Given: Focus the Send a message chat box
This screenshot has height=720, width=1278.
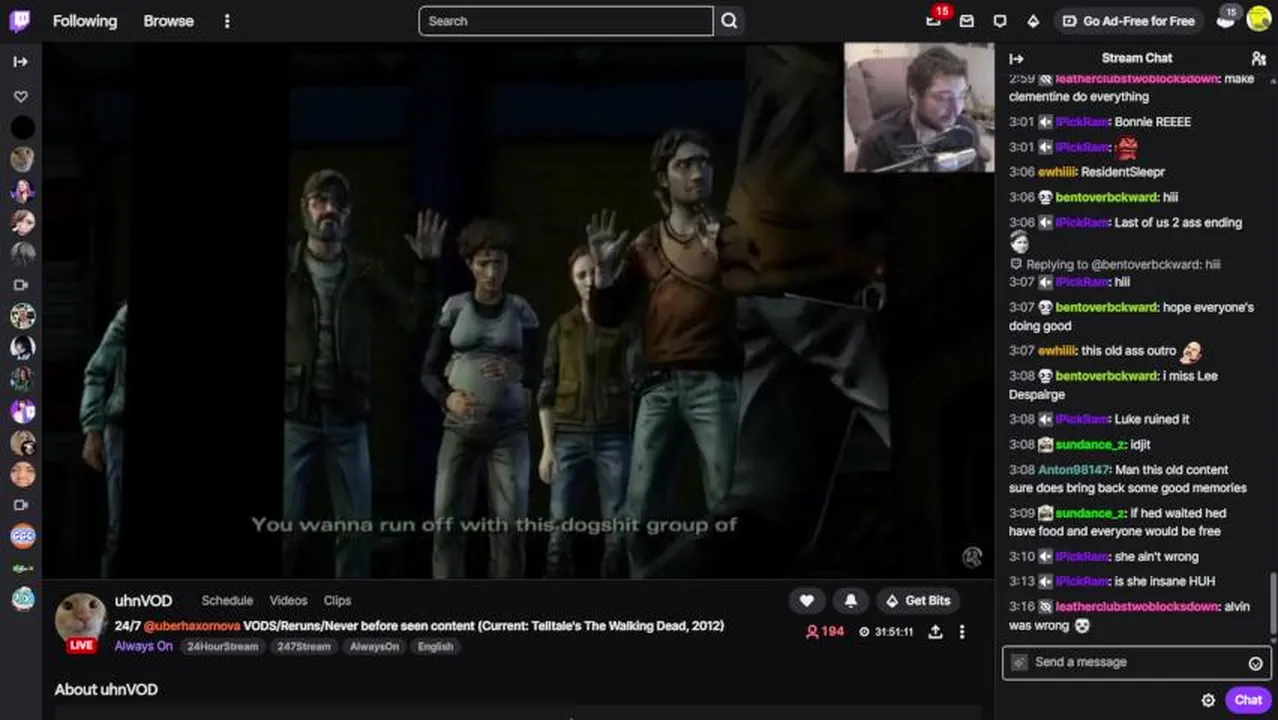Looking at the screenshot, I should 1137,662.
